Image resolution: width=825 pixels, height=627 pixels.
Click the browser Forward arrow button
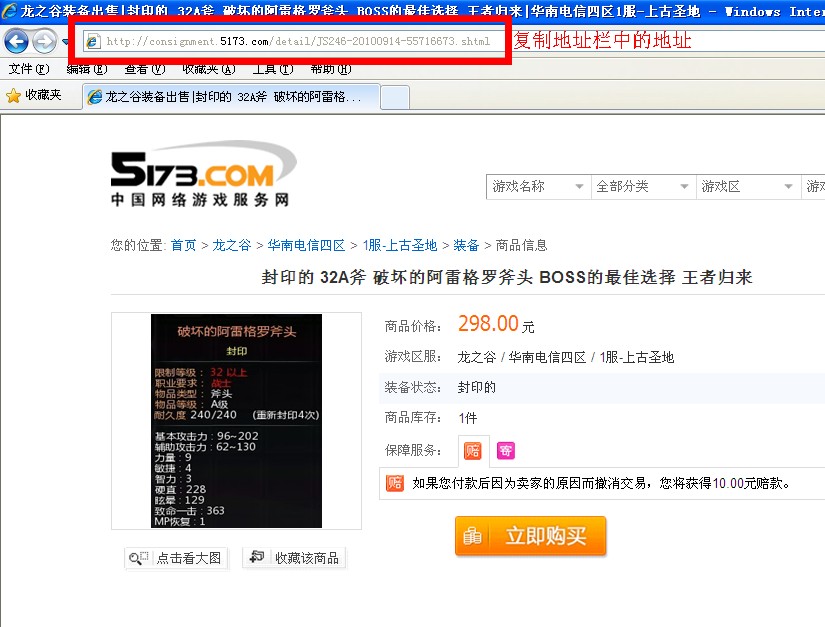[44, 41]
